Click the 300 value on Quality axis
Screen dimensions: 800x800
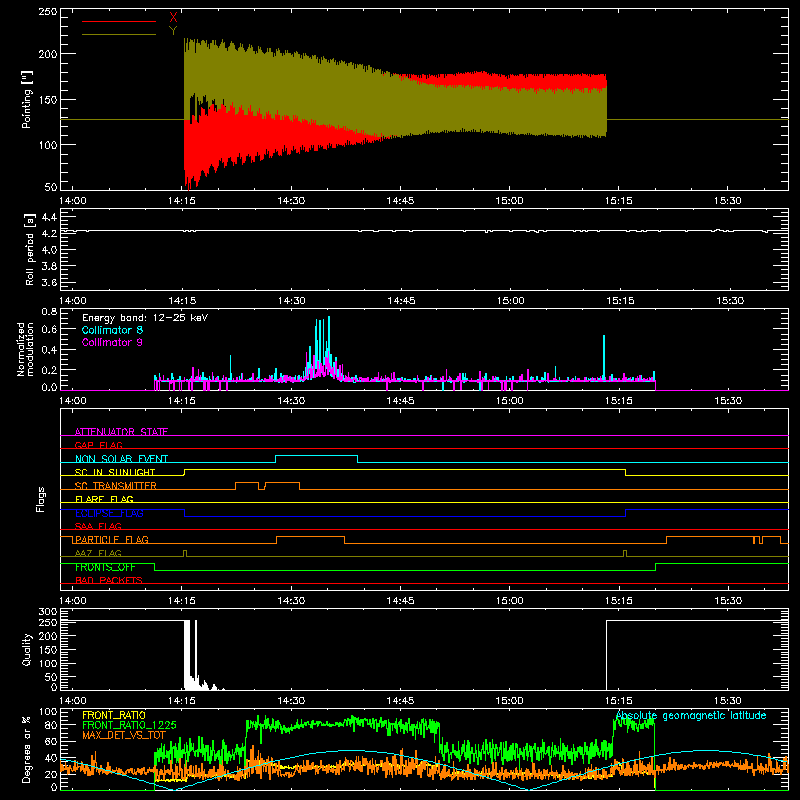(47, 612)
